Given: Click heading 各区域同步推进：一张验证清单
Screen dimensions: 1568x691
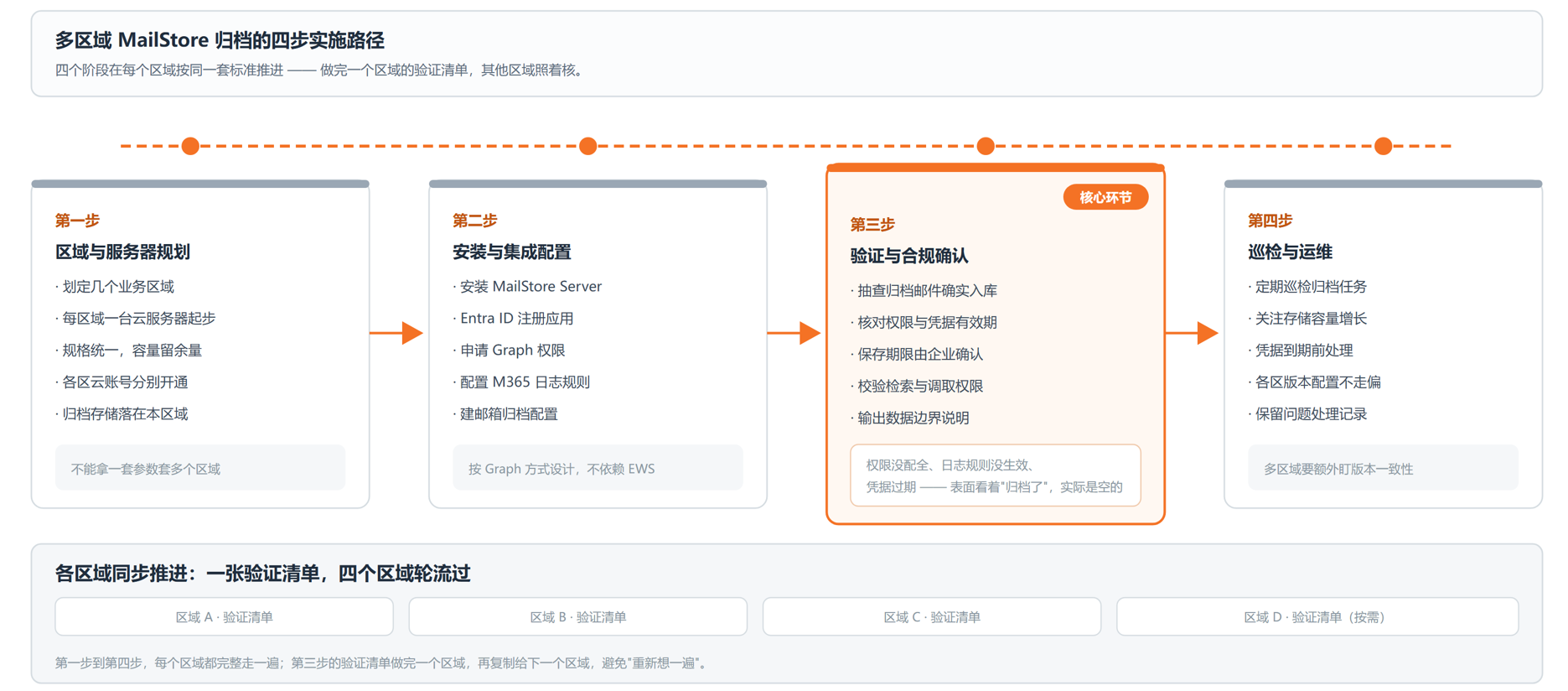Looking at the screenshot, I should point(263,574).
